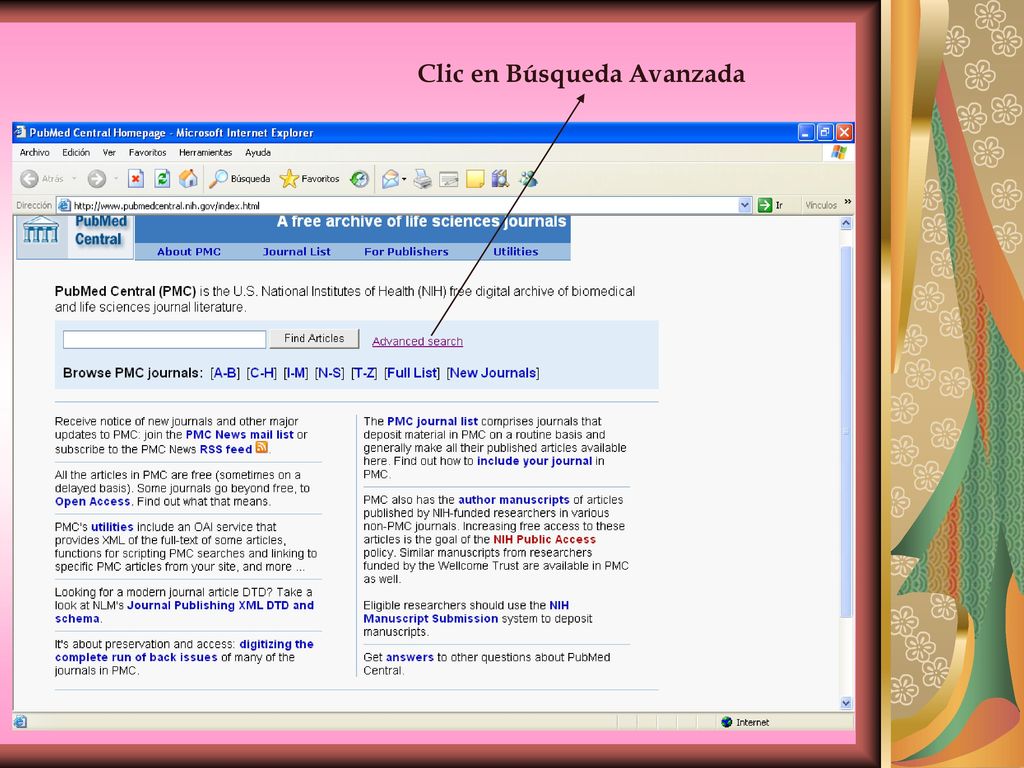Click the RSS feed text link
Viewport: 1024px width, 768px height.
tap(226, 449)
